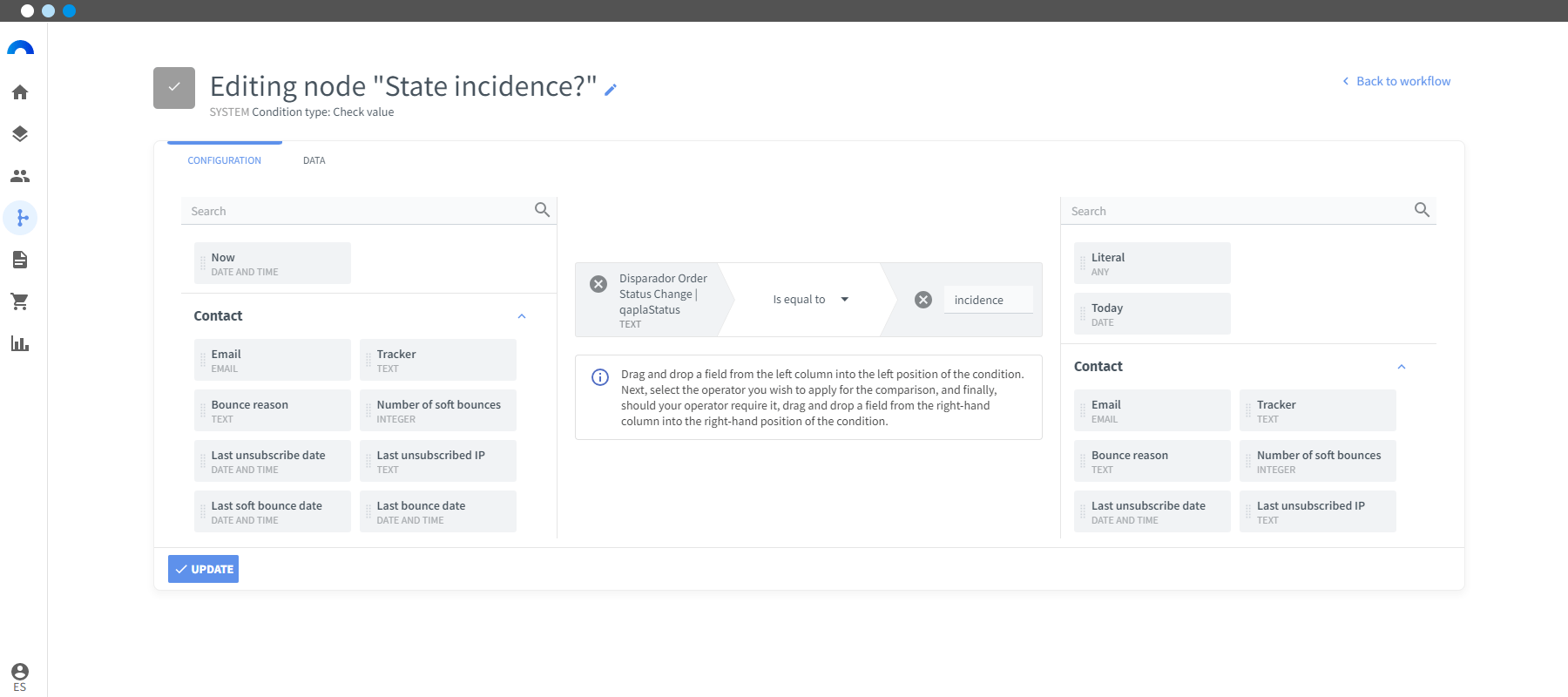Open the shopping cart icon in sidebar
This screenshot has height=697, width=1568.
(20, 301)
